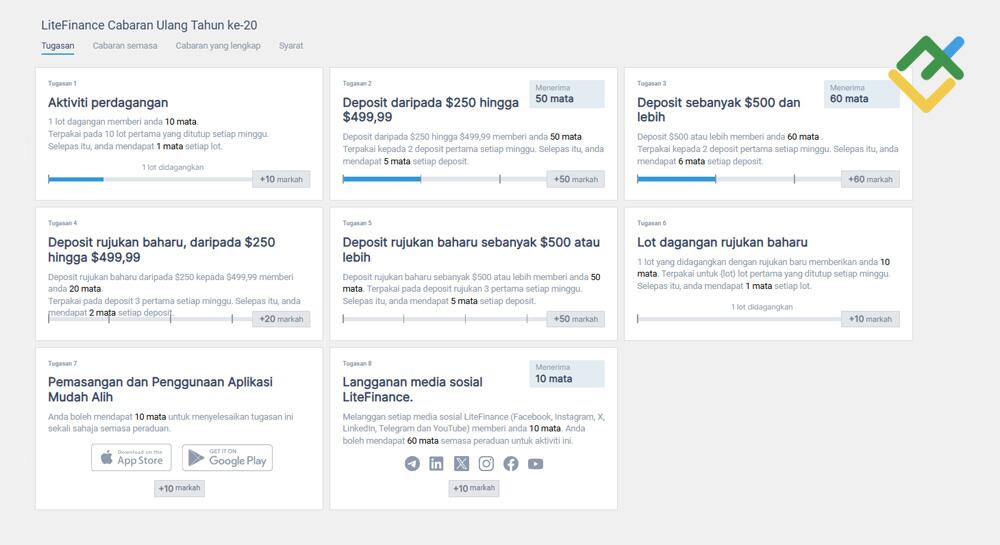Viewport: 1000px width, 545px height.
Task: Click the Tugasan 8 label
Action: coord(357,363)
